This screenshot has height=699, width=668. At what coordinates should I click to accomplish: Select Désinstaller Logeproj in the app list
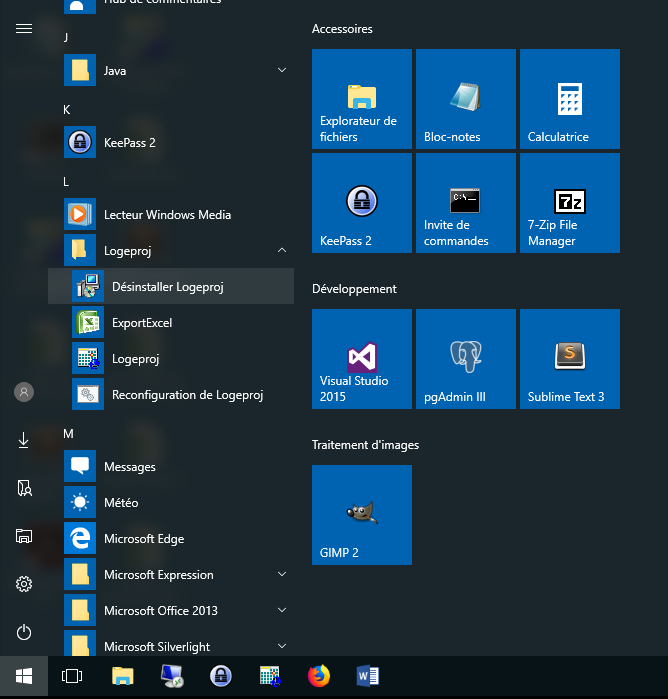(171, 286)
